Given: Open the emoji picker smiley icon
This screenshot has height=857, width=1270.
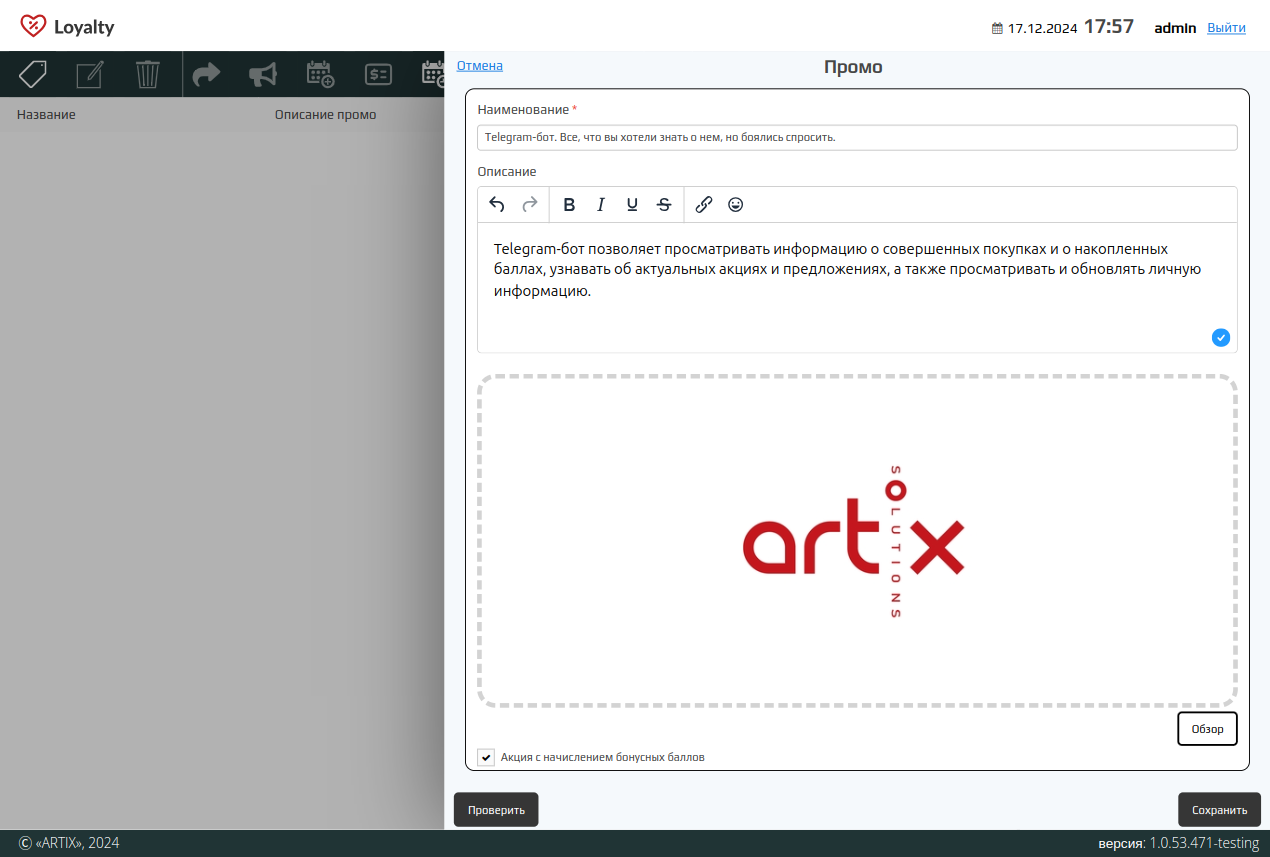Looking at the screenshot, I should (x=736, y=205).
